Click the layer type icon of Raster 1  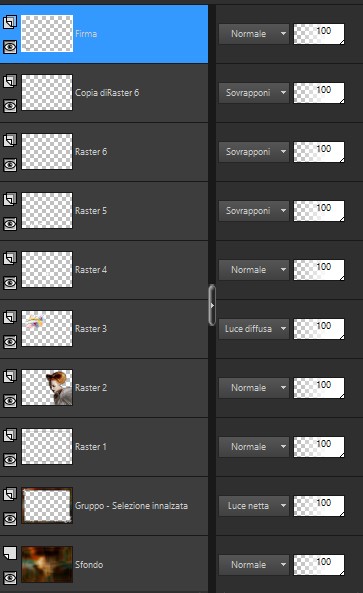10,435
